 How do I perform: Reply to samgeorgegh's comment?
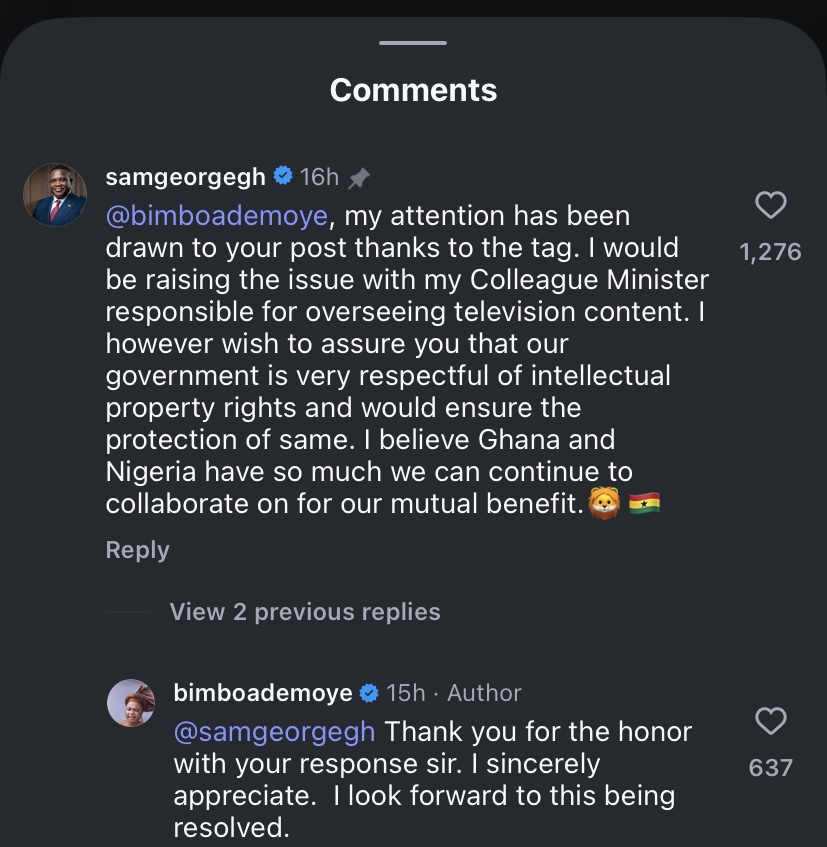click(x=137, y=550)
